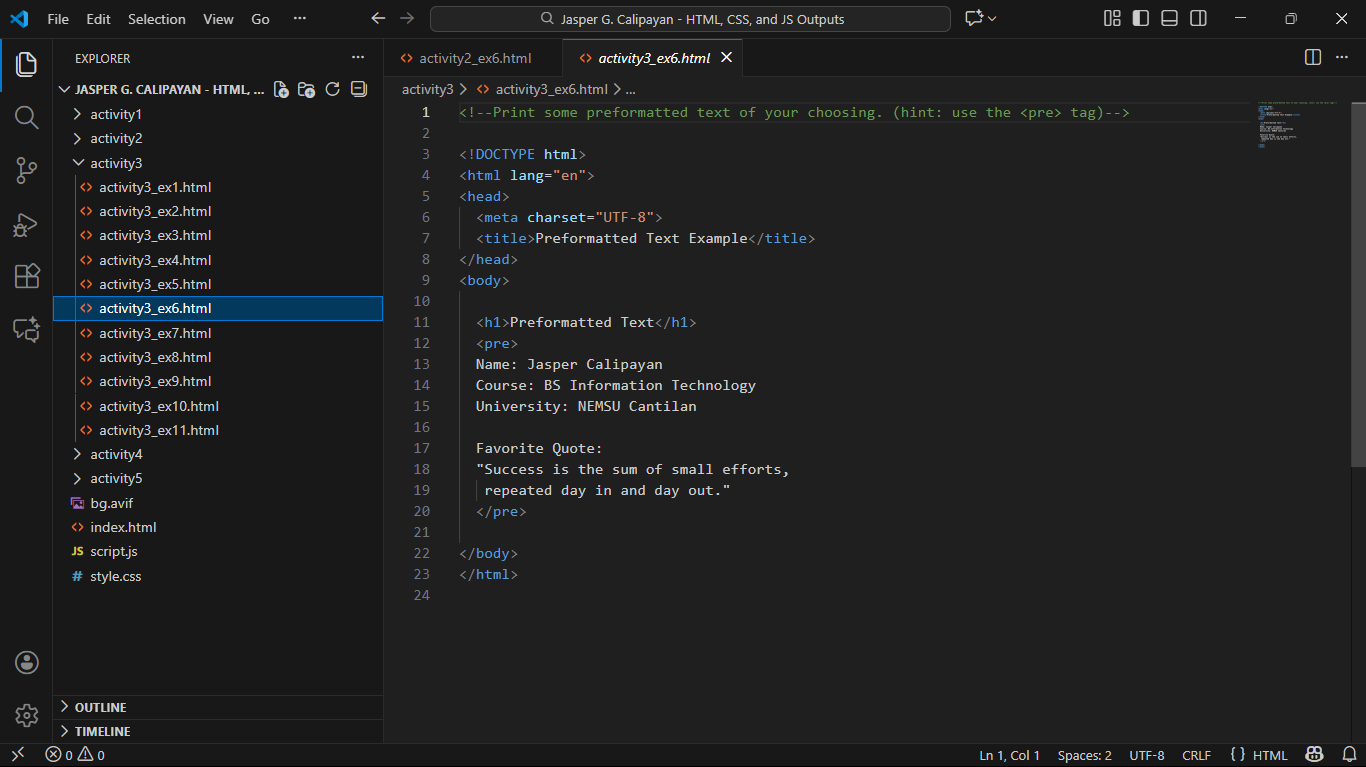Open the Search view in activity bar
Image resolution: width=1366 pixels, height=767 pixels.
[x=26, y=118]
